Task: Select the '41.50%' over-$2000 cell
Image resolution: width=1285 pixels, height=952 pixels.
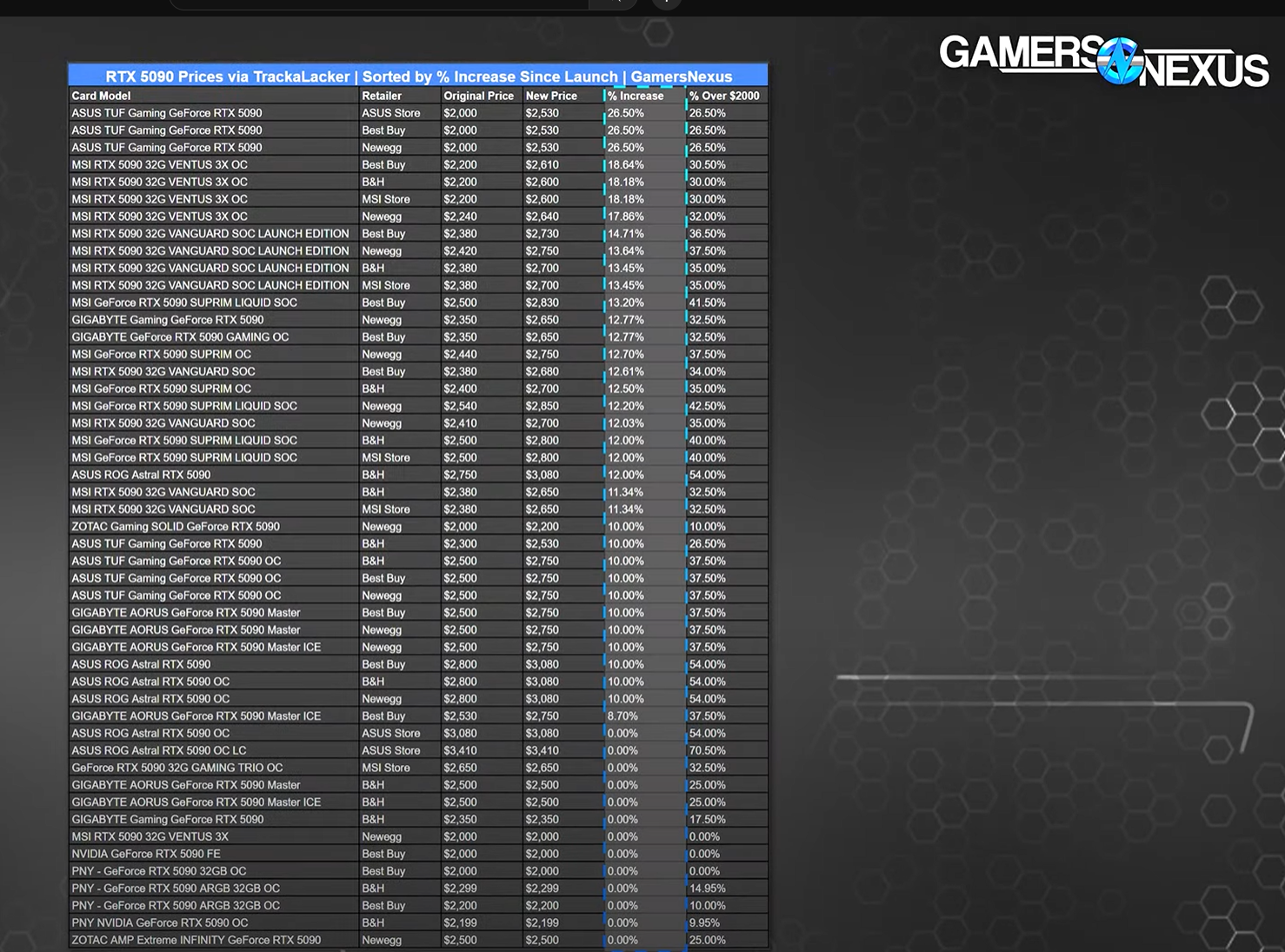Action: click(x=708, y=303)
